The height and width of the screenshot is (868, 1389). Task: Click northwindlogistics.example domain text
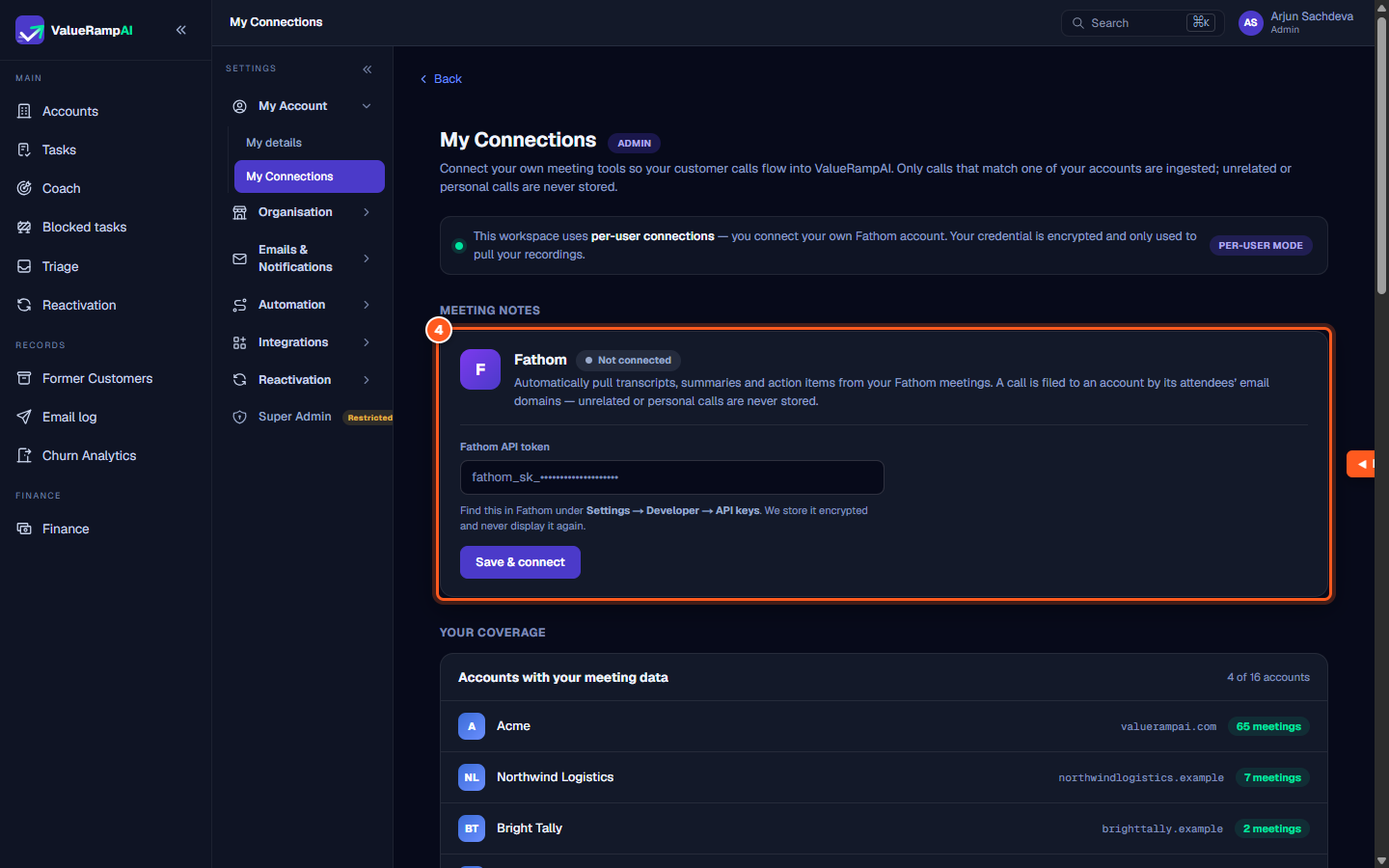[1141, 778]
